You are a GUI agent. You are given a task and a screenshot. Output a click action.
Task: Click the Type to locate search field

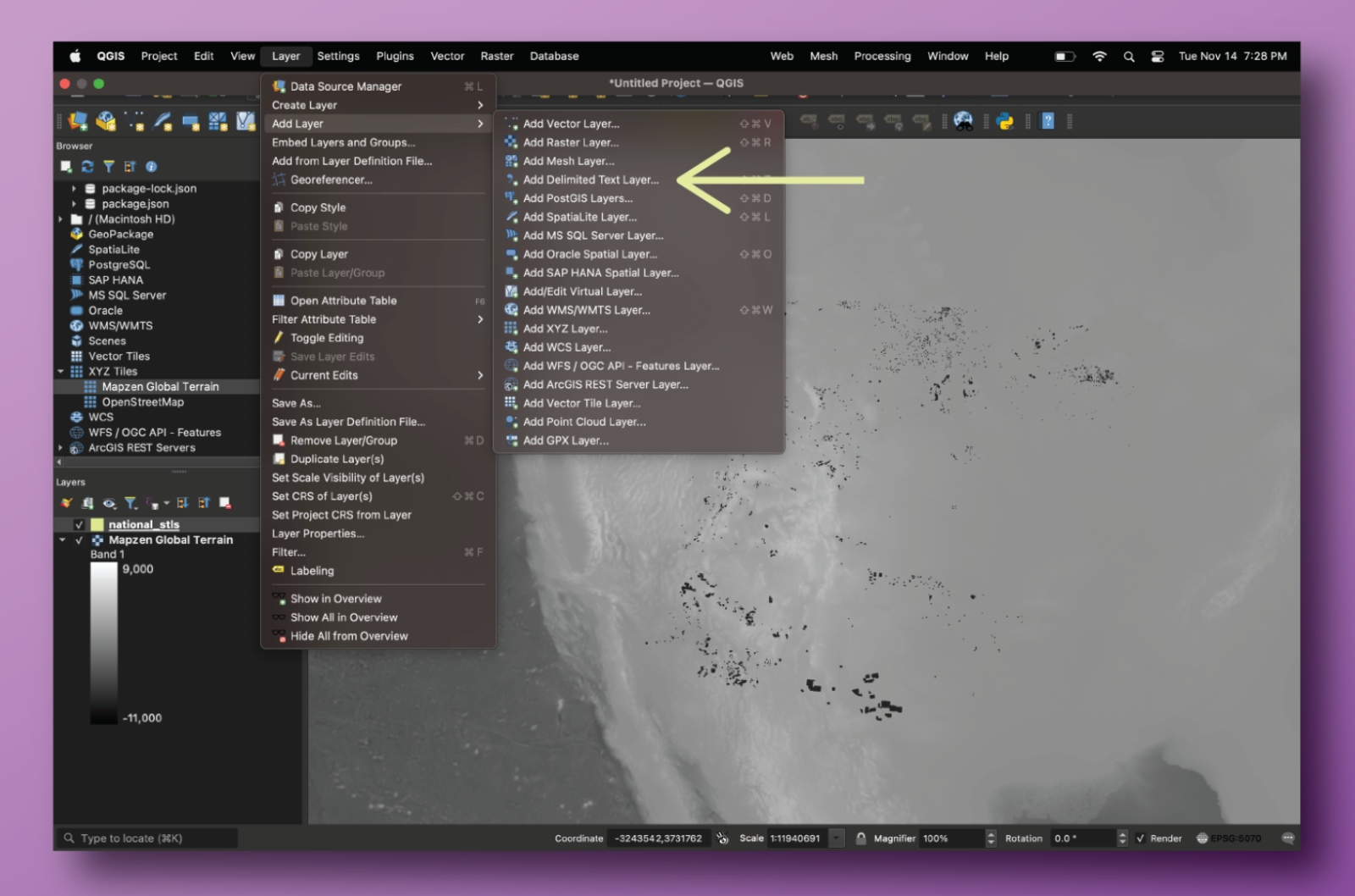click(148, 838)
